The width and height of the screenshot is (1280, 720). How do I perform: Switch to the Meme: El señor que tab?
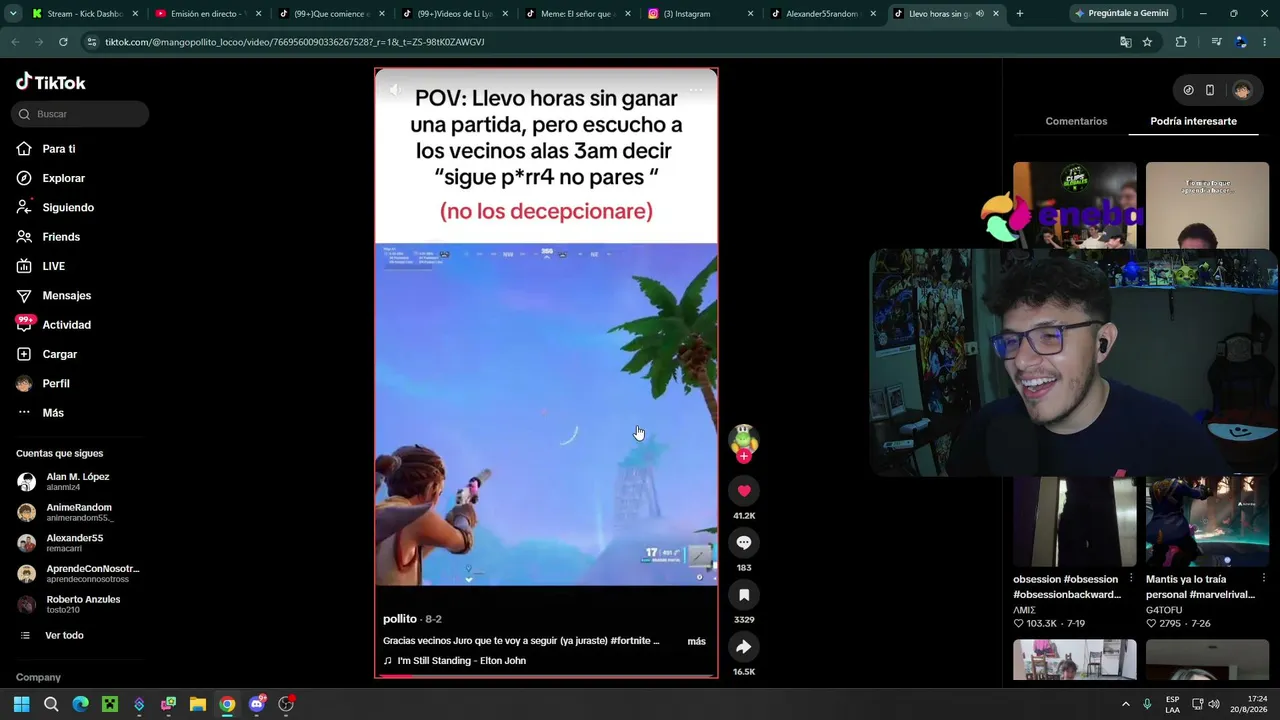580,14
